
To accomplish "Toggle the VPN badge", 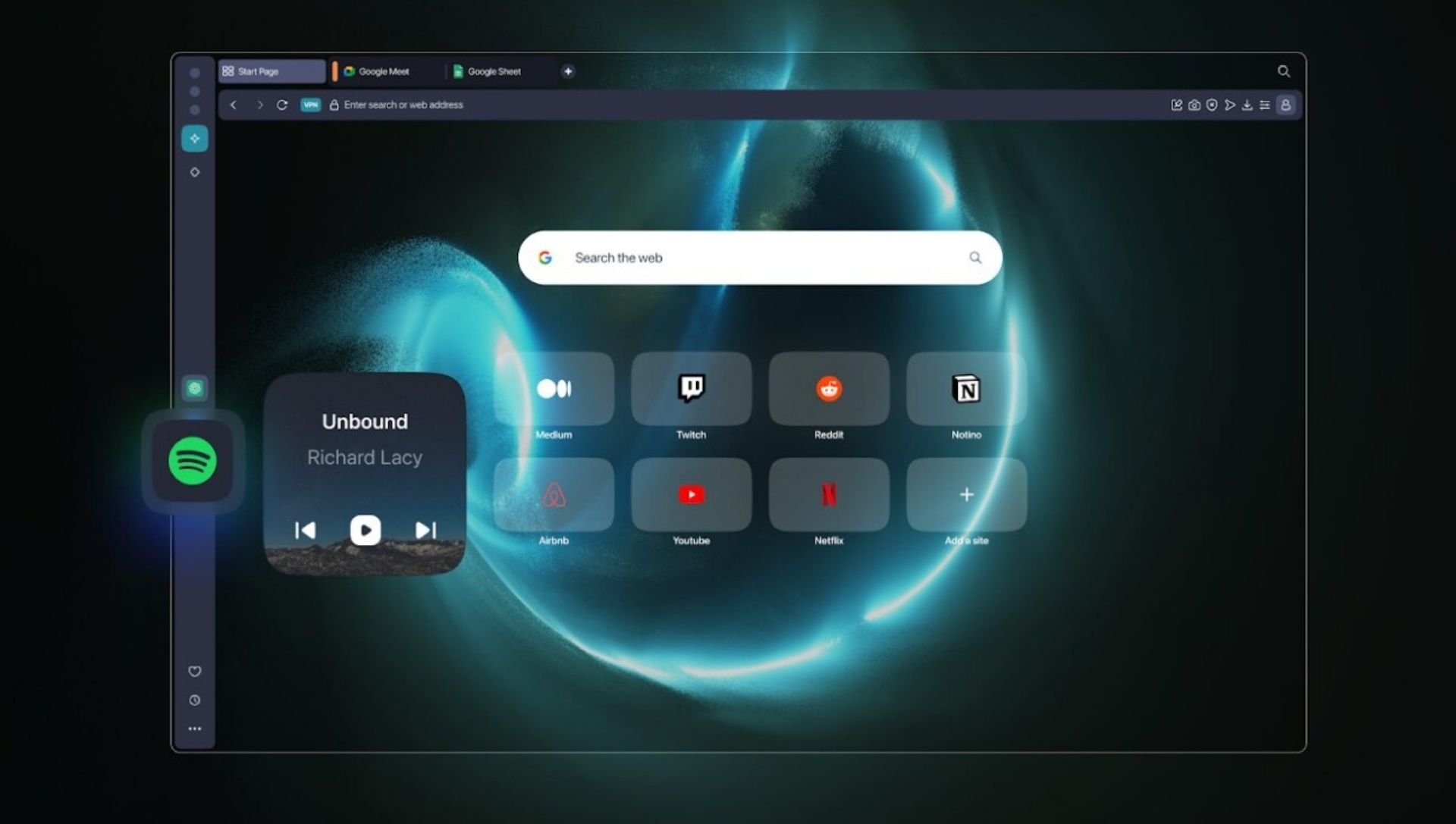I will pos(311,105).
